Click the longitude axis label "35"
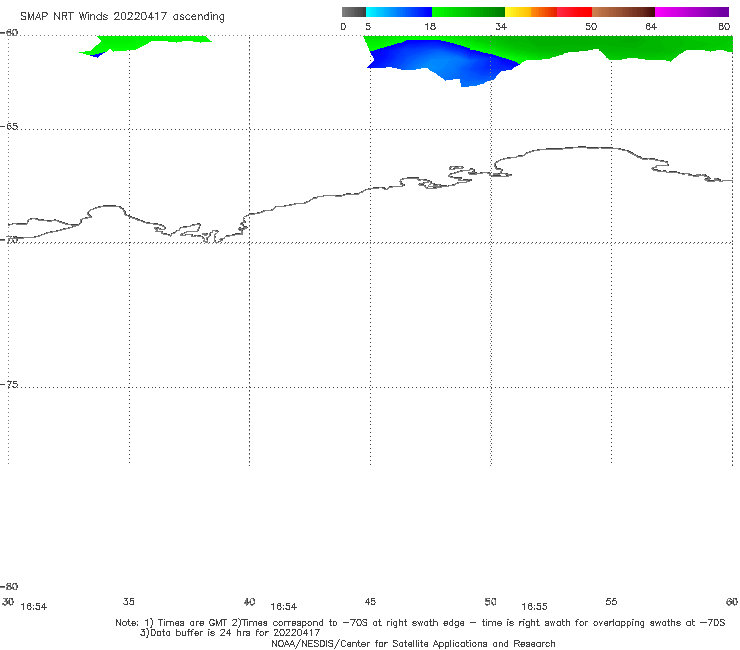The image size is (740, 650). pyautogui.click(x=129, y=601)
